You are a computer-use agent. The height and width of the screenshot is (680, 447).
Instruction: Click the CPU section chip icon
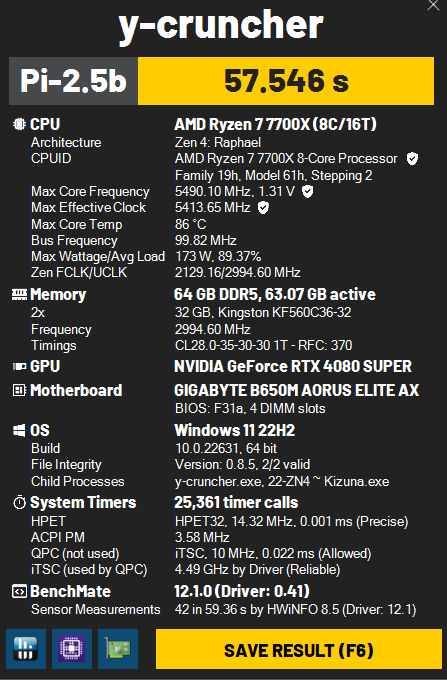coord(19,124)
